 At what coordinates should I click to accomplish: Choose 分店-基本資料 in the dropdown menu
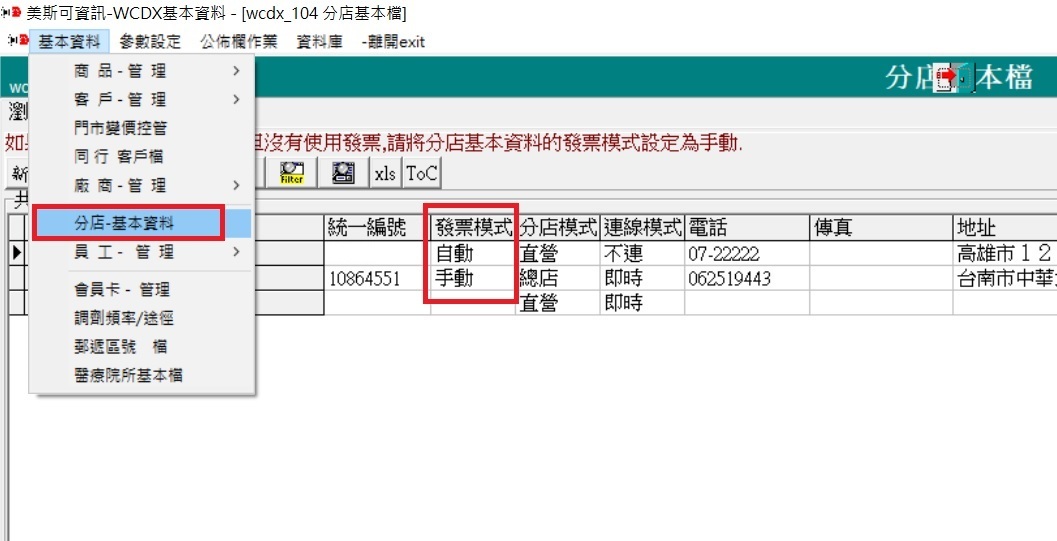point(142,224)
